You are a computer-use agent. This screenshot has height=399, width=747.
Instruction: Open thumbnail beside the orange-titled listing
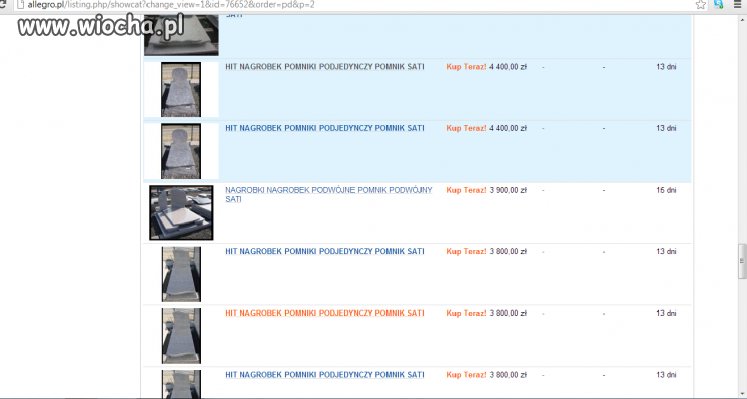181,336
